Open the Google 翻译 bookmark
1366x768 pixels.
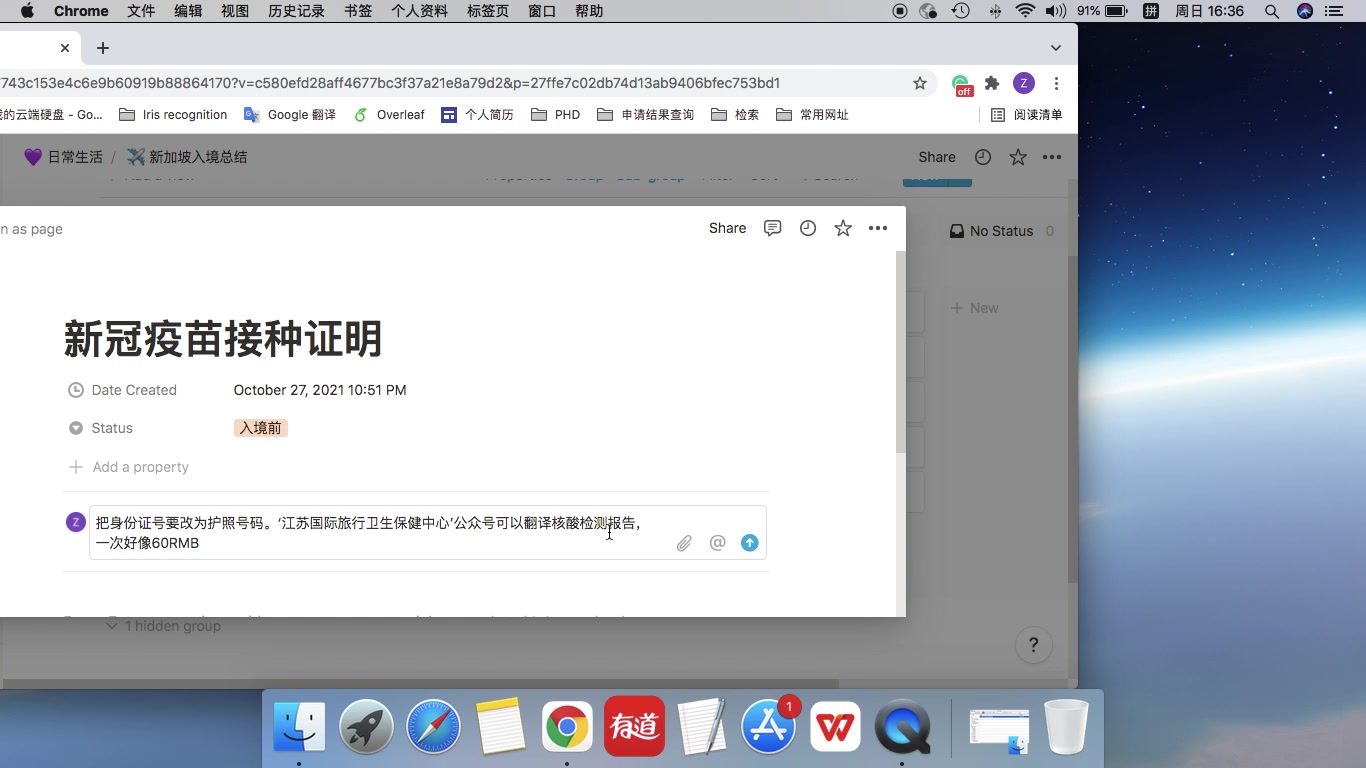pos(290,115)
